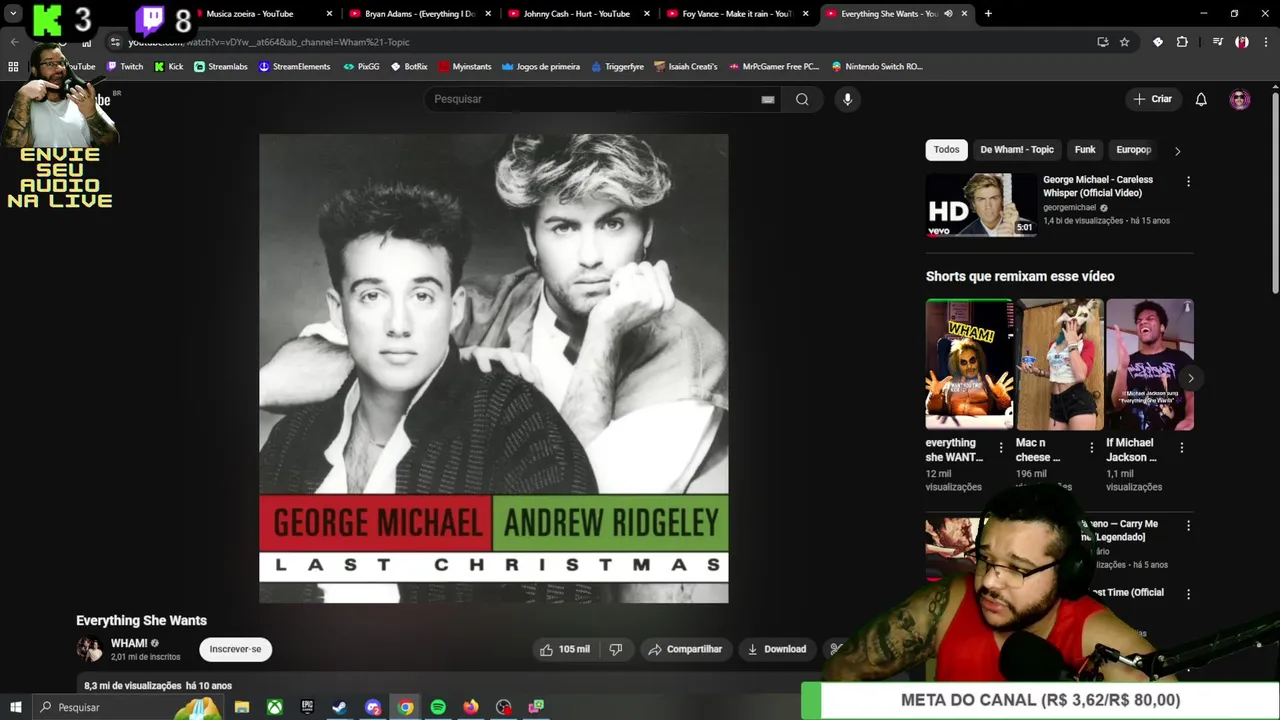Screen dimensions: 1280x720
Task: Open the 'If Michael Jackson' short thumbnail
Action: coord(1150,364)
